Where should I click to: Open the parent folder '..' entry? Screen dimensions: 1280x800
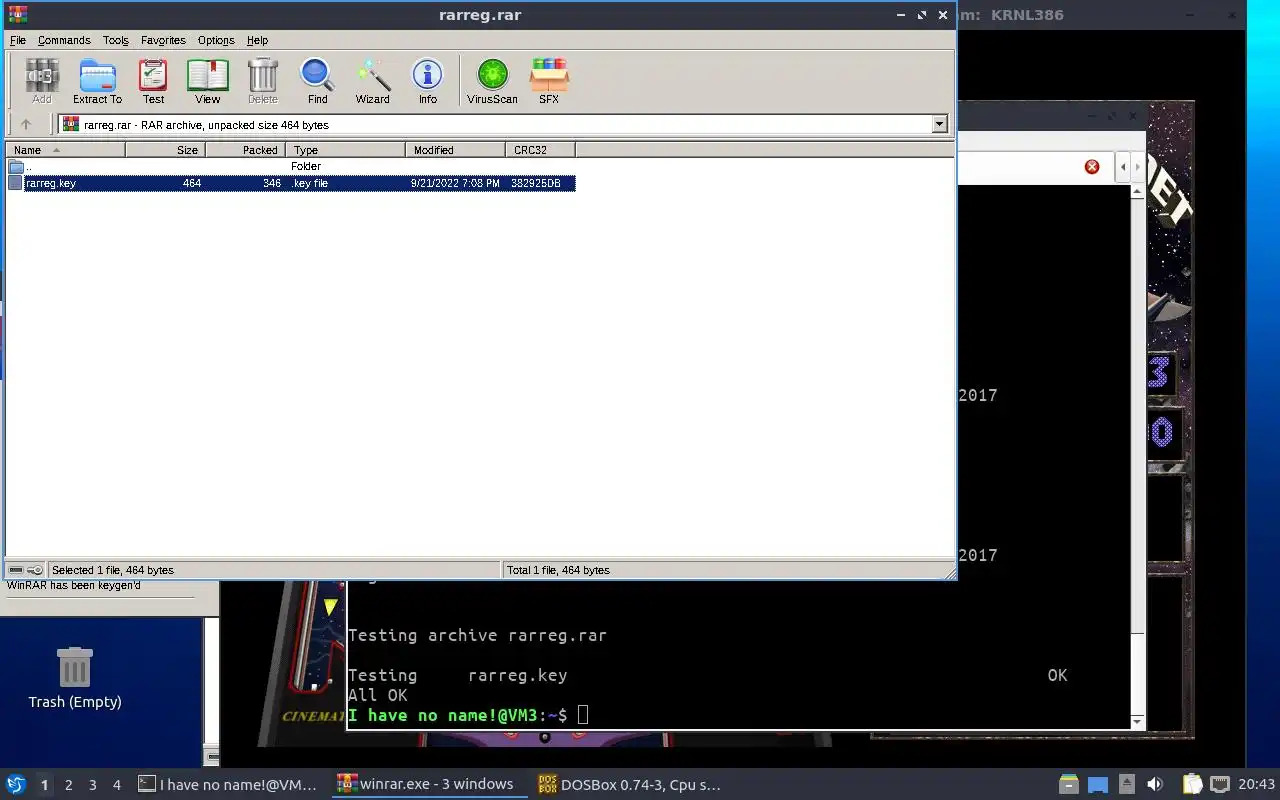[16, 166]
